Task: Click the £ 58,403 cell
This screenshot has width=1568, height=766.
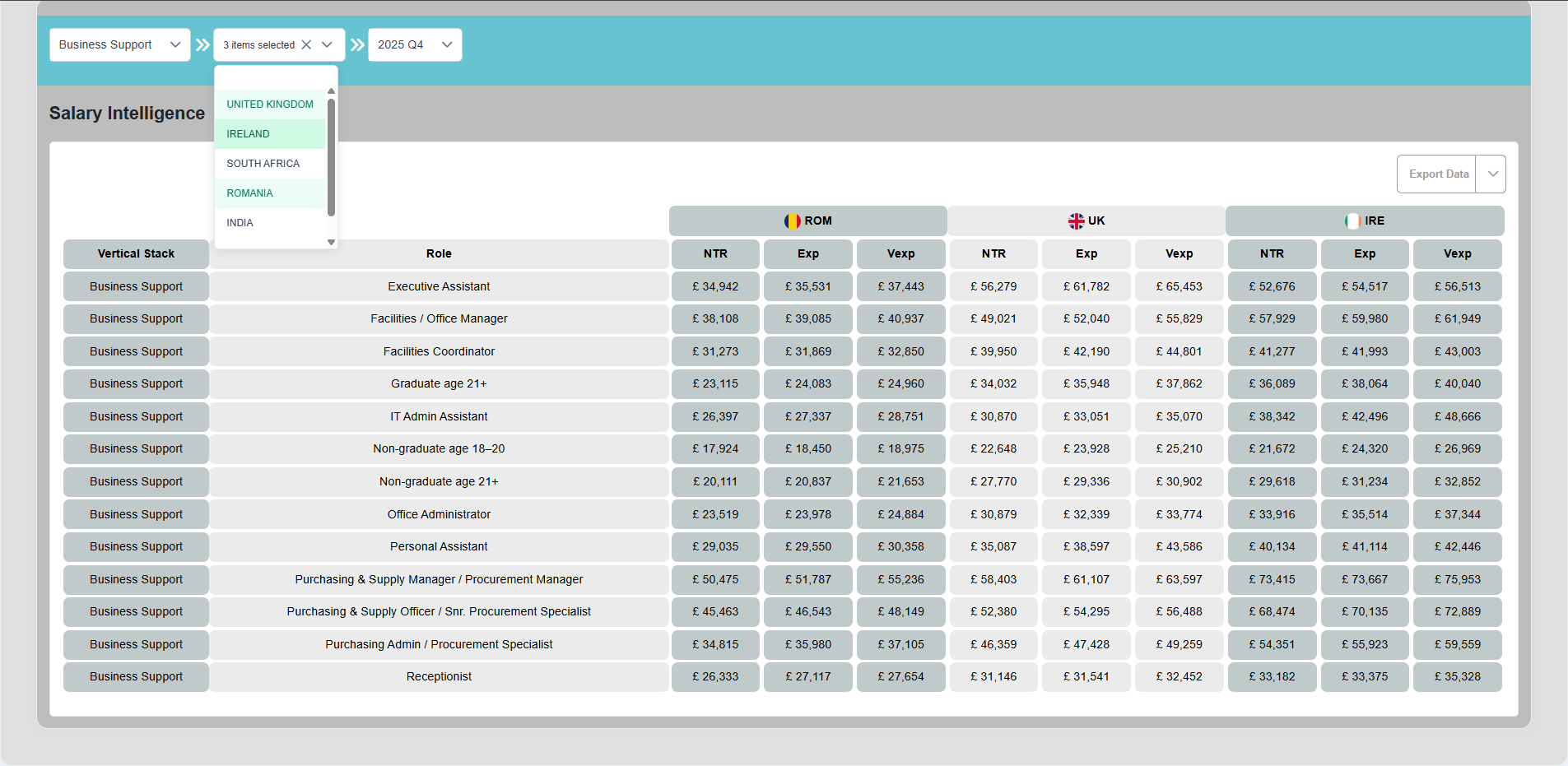Action: [x=993, y=580]
